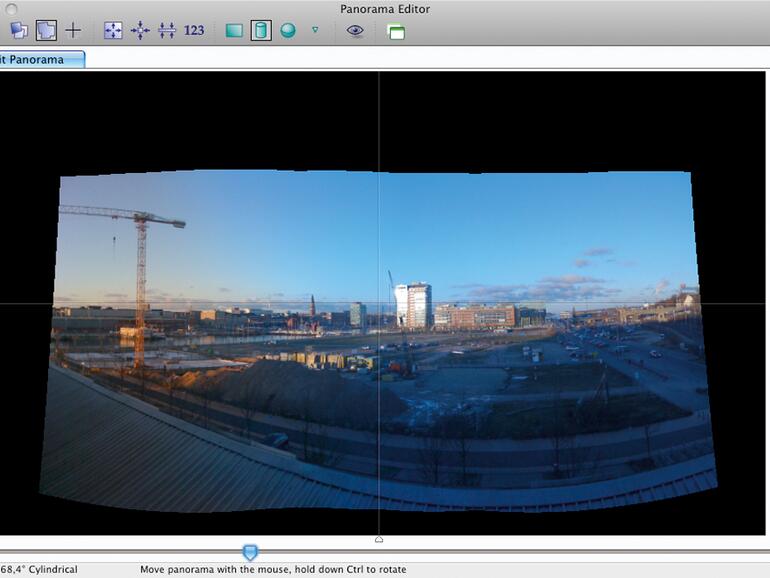Toggle the eye preview icon
This screenshot has width=770, height=578.
tap(355, 30)
